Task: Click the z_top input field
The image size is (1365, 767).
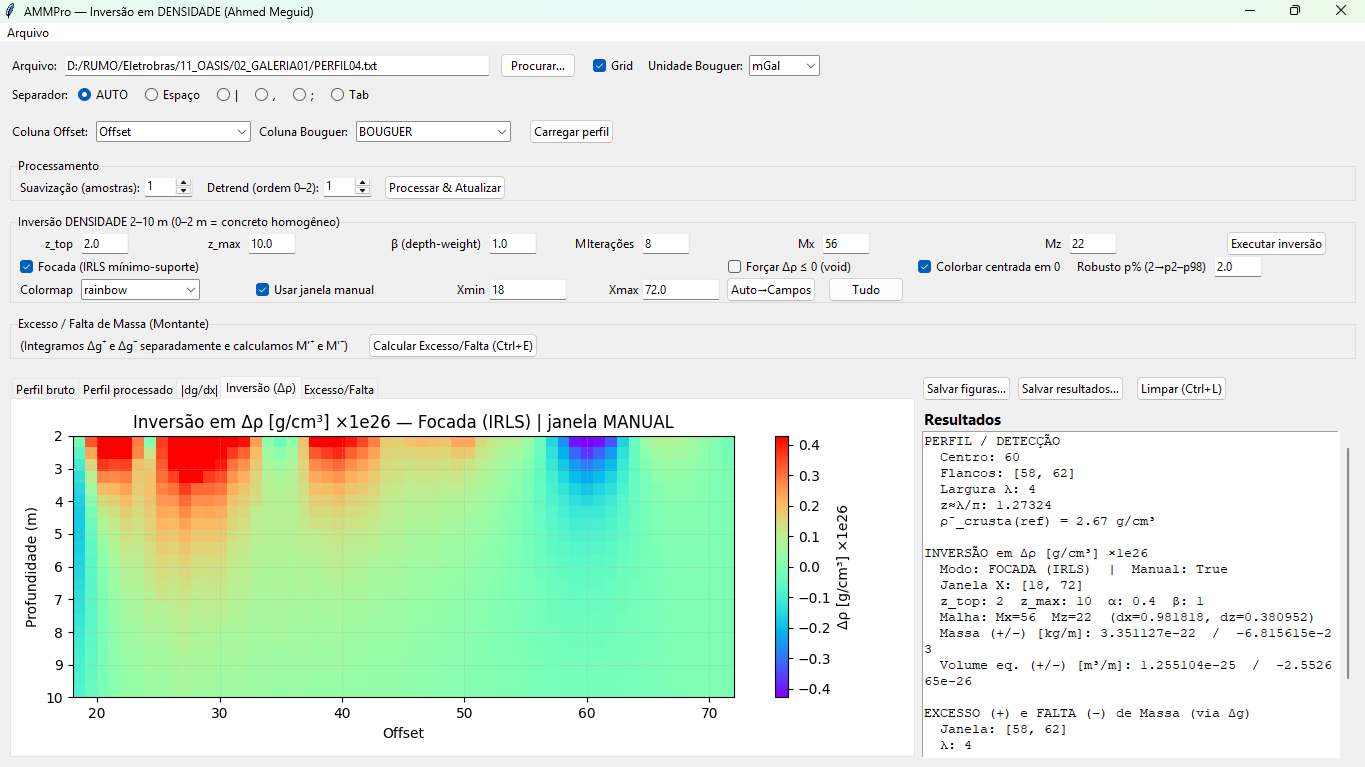Action: pos(104,244)
